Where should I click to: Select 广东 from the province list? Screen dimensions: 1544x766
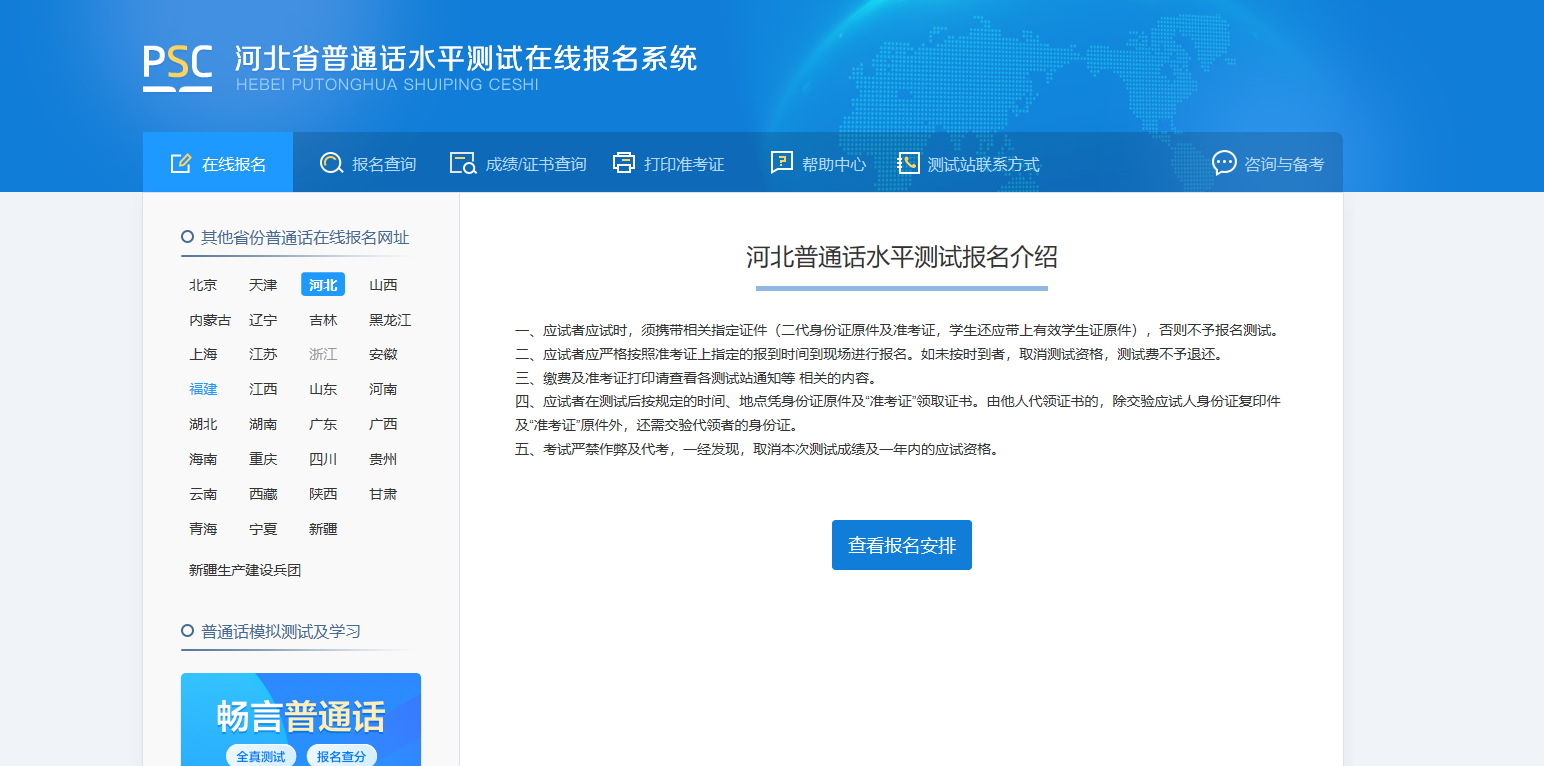(323, 424)
